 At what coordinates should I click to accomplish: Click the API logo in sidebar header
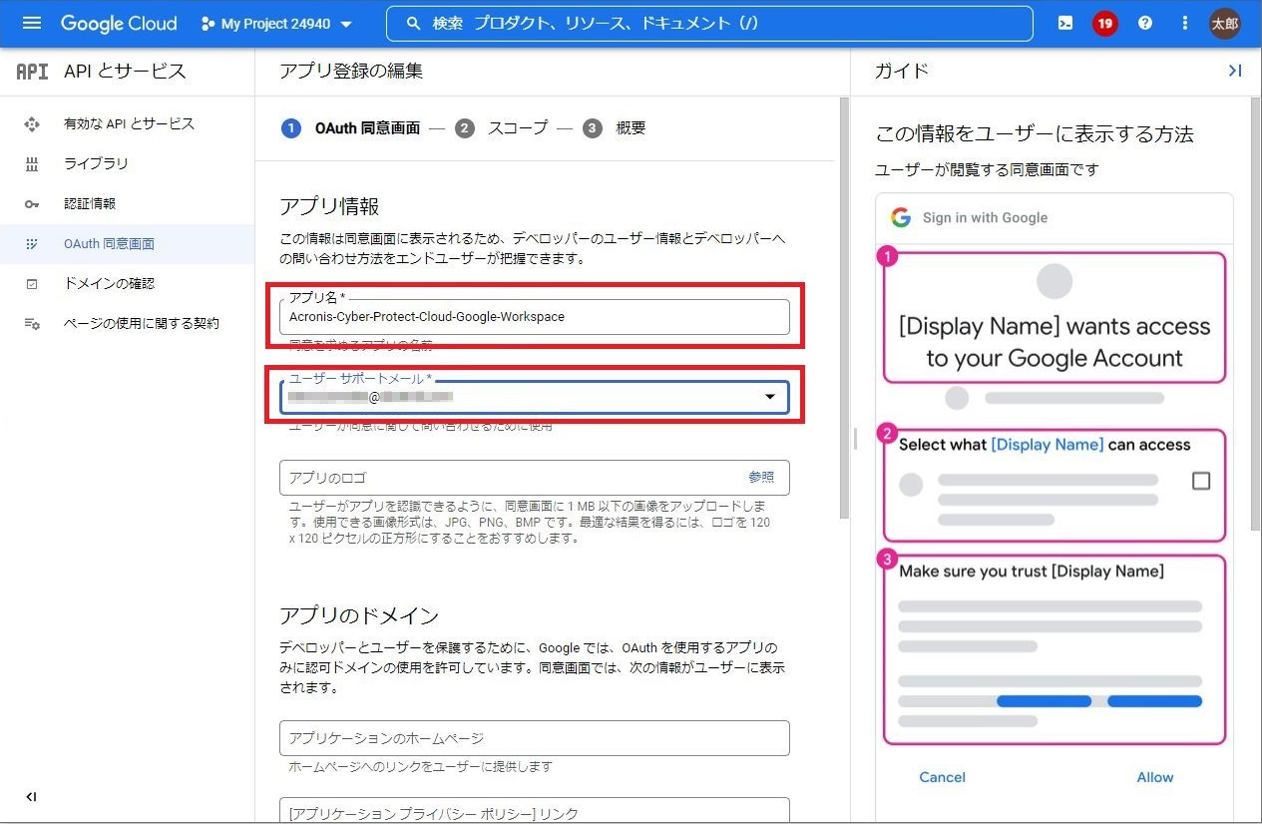32,71
